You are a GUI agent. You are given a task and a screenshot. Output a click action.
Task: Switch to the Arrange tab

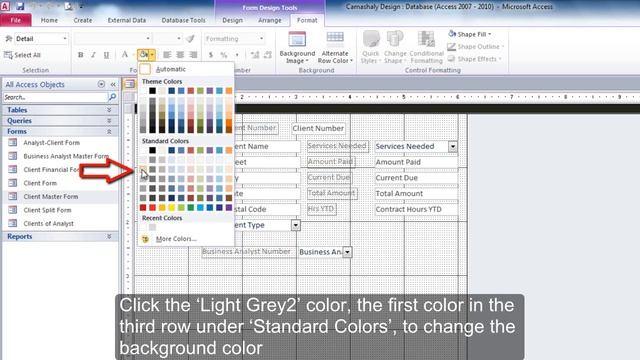tap(270, 20)
